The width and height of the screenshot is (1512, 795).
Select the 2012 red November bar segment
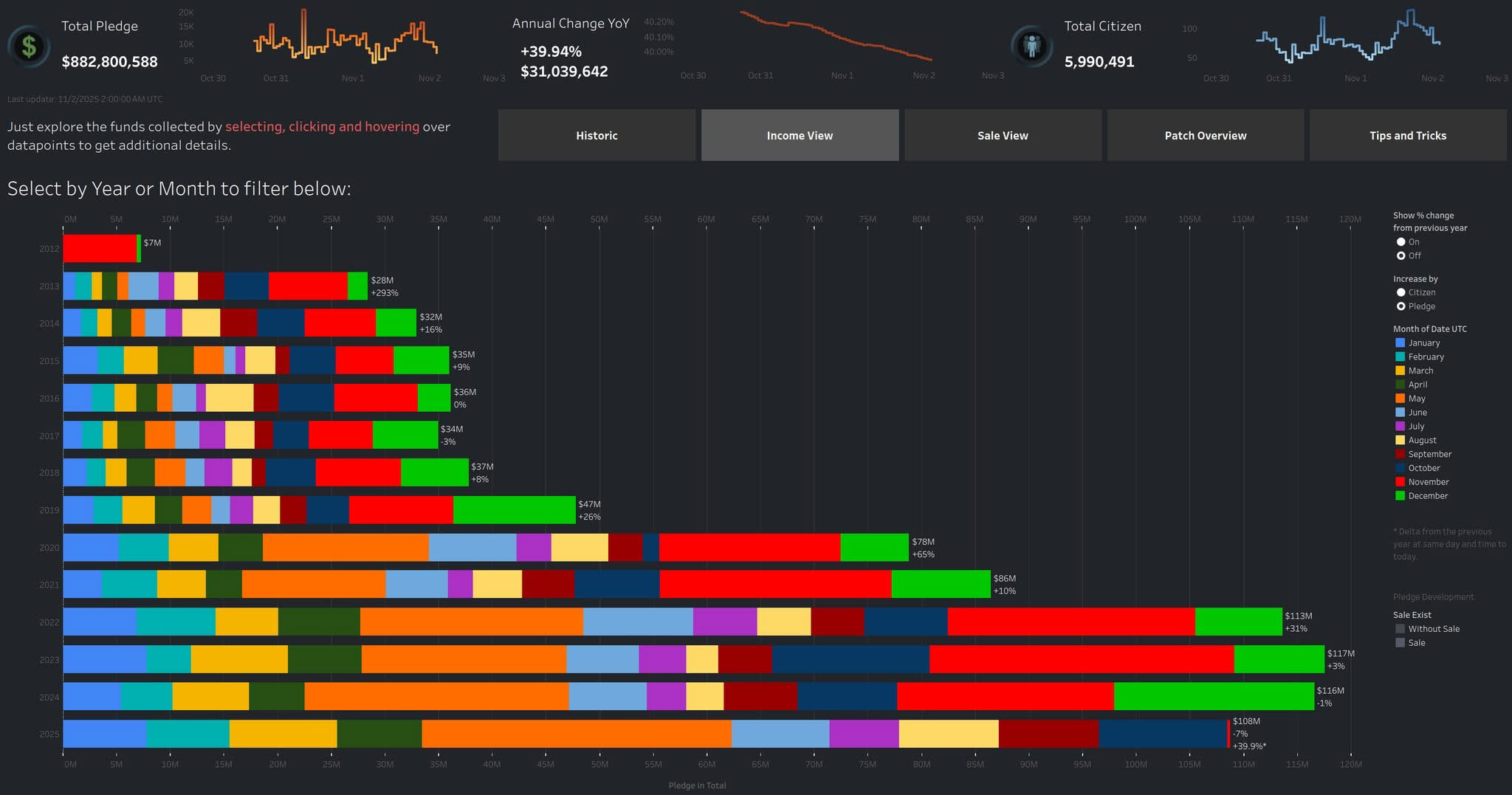tap(100, 249)
